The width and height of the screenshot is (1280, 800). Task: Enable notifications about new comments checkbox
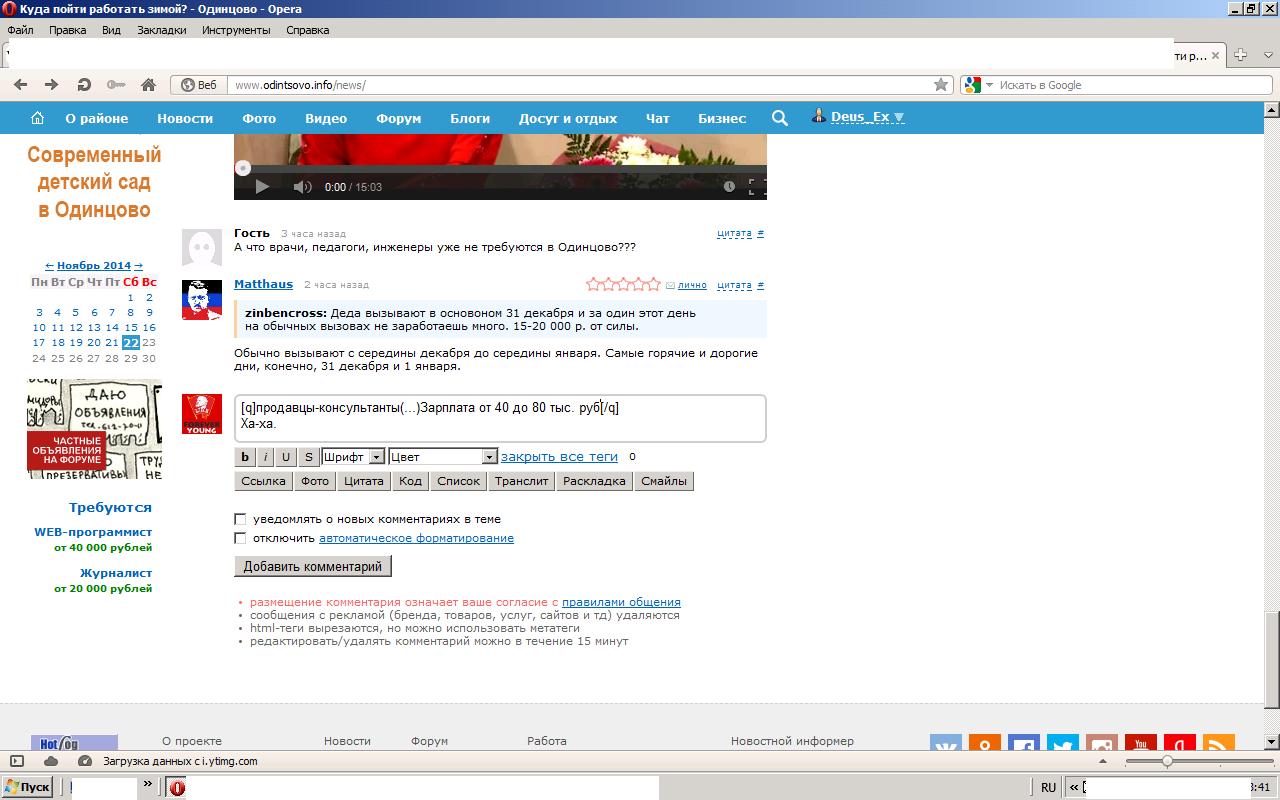pos(240,519)
